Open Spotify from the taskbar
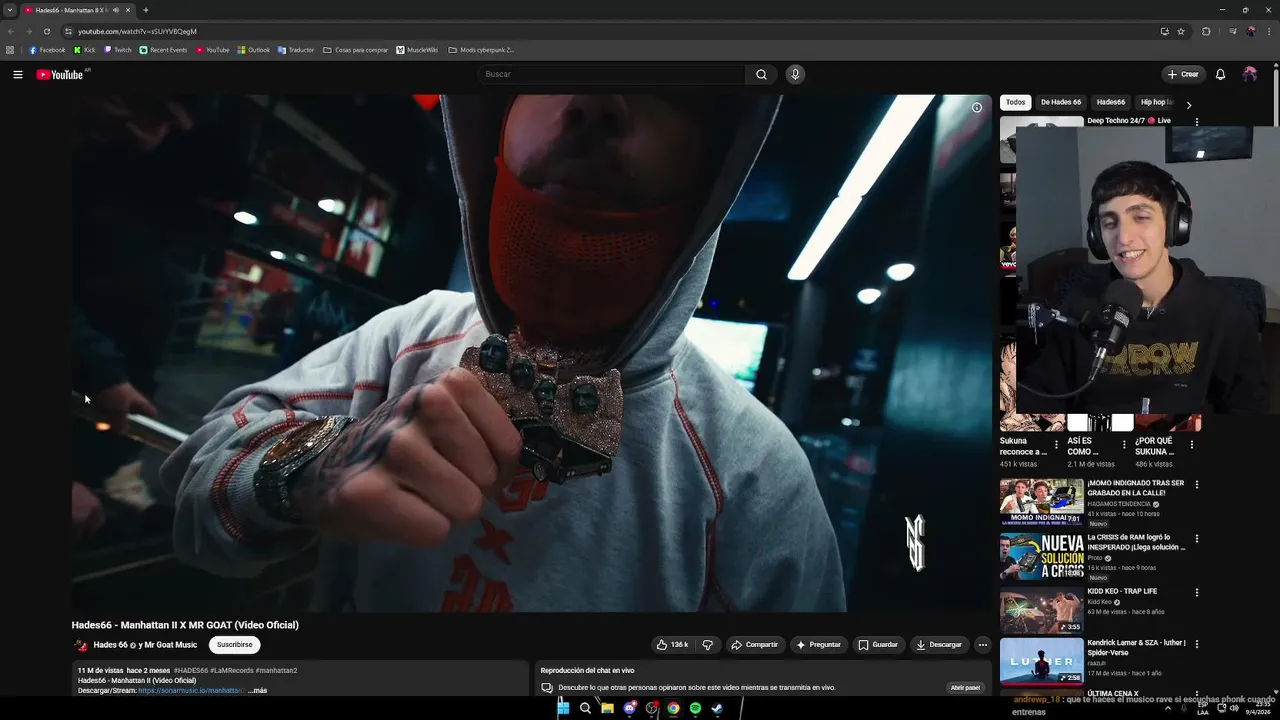The image size is (1280, 720). (695, 708)
